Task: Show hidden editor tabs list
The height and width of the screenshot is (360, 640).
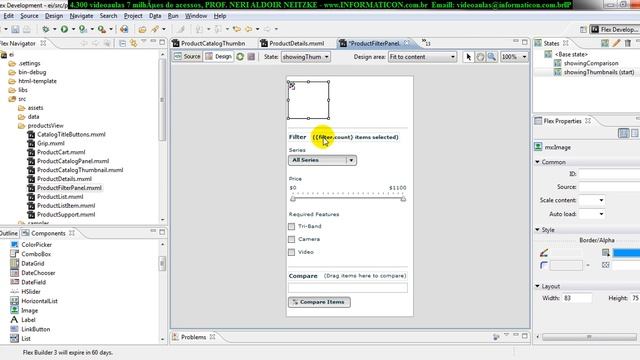Action: click(426, 43)
